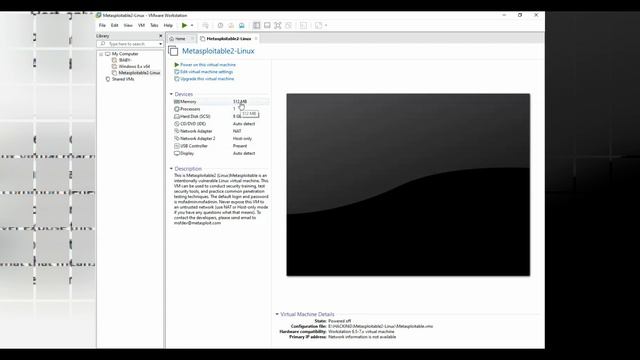Image resolution: width=640 pixels, height=360 pixels.
Task: Click the Host-only adapter value
Action: click(x=242, y=138)
